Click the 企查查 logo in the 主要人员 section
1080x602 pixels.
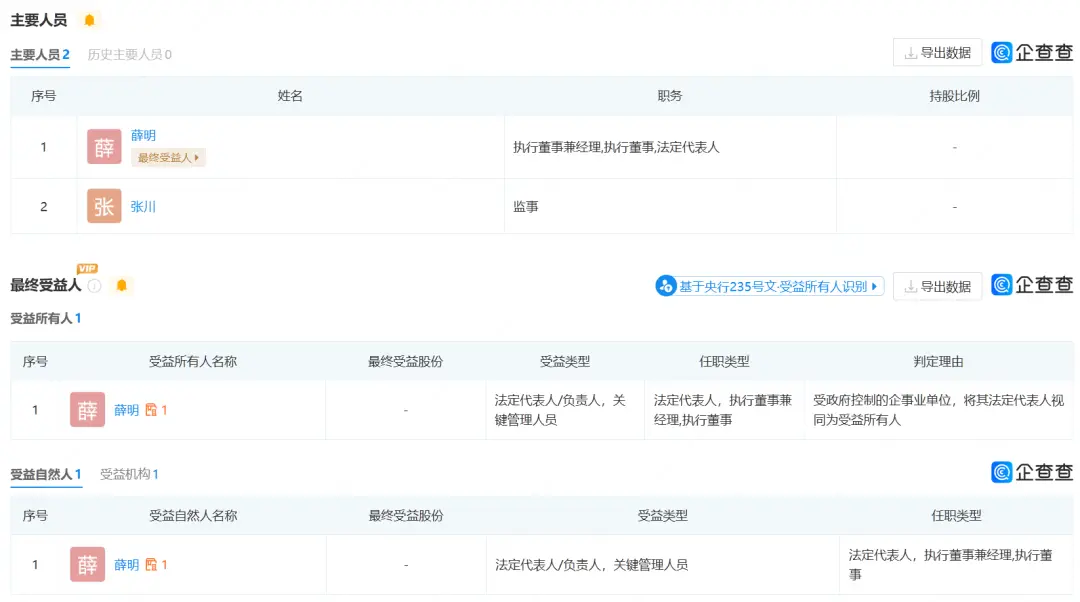point(1032,53)
